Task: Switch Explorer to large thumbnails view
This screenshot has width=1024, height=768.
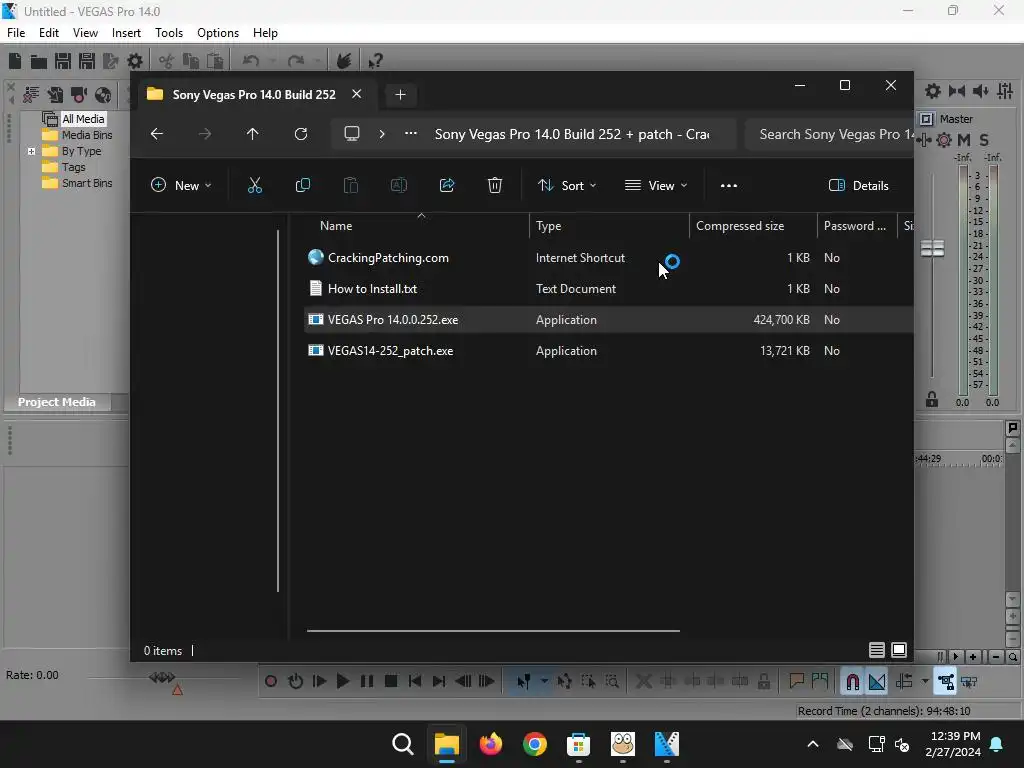Action: 899,650
